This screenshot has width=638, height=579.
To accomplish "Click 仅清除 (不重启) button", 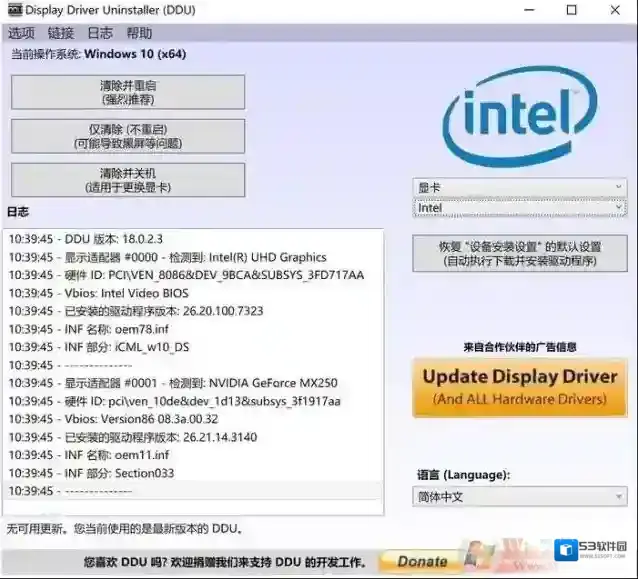I will pyautogui.click(x=127, y=136).
